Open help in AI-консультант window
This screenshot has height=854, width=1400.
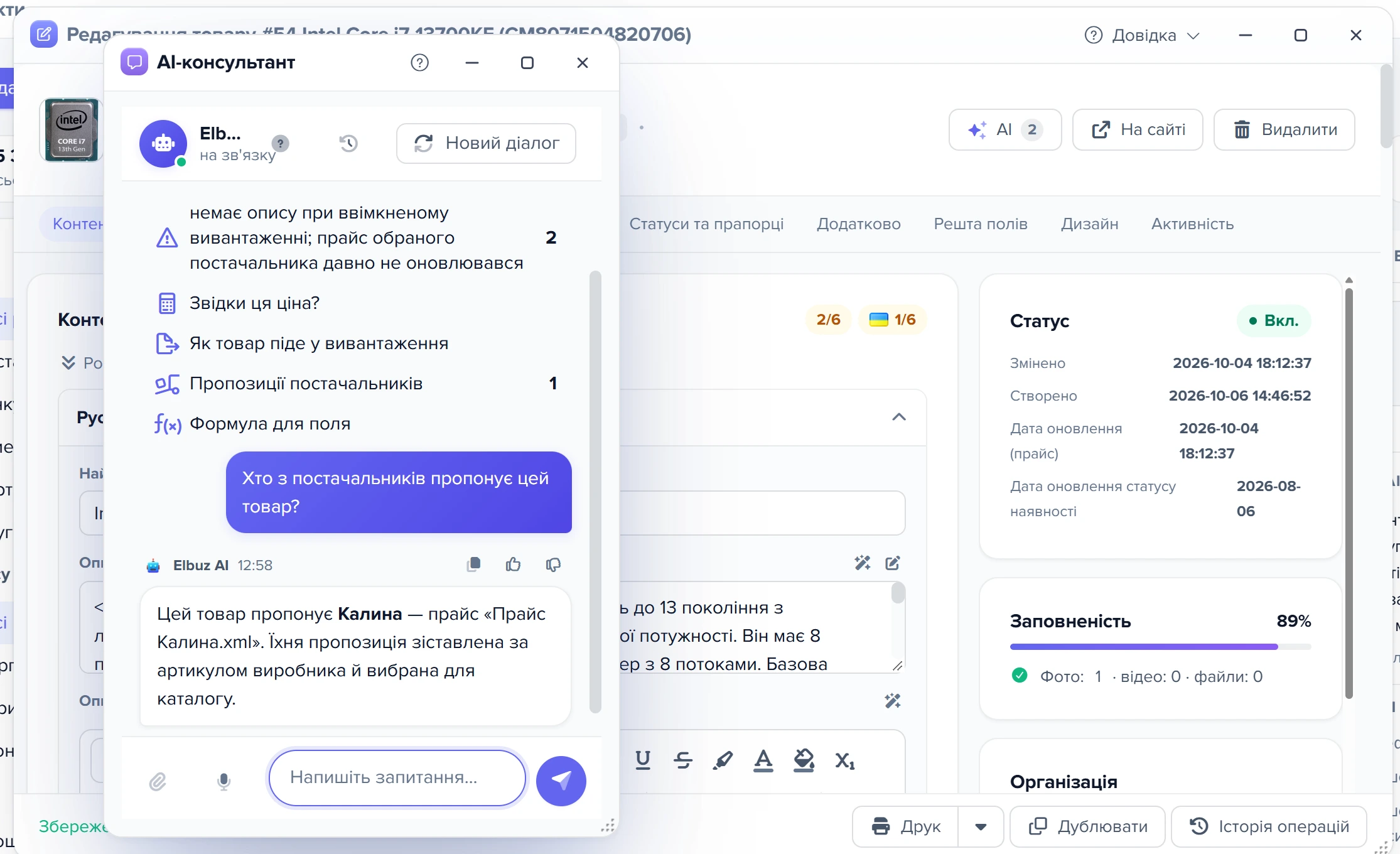click(x=419, y=63)
